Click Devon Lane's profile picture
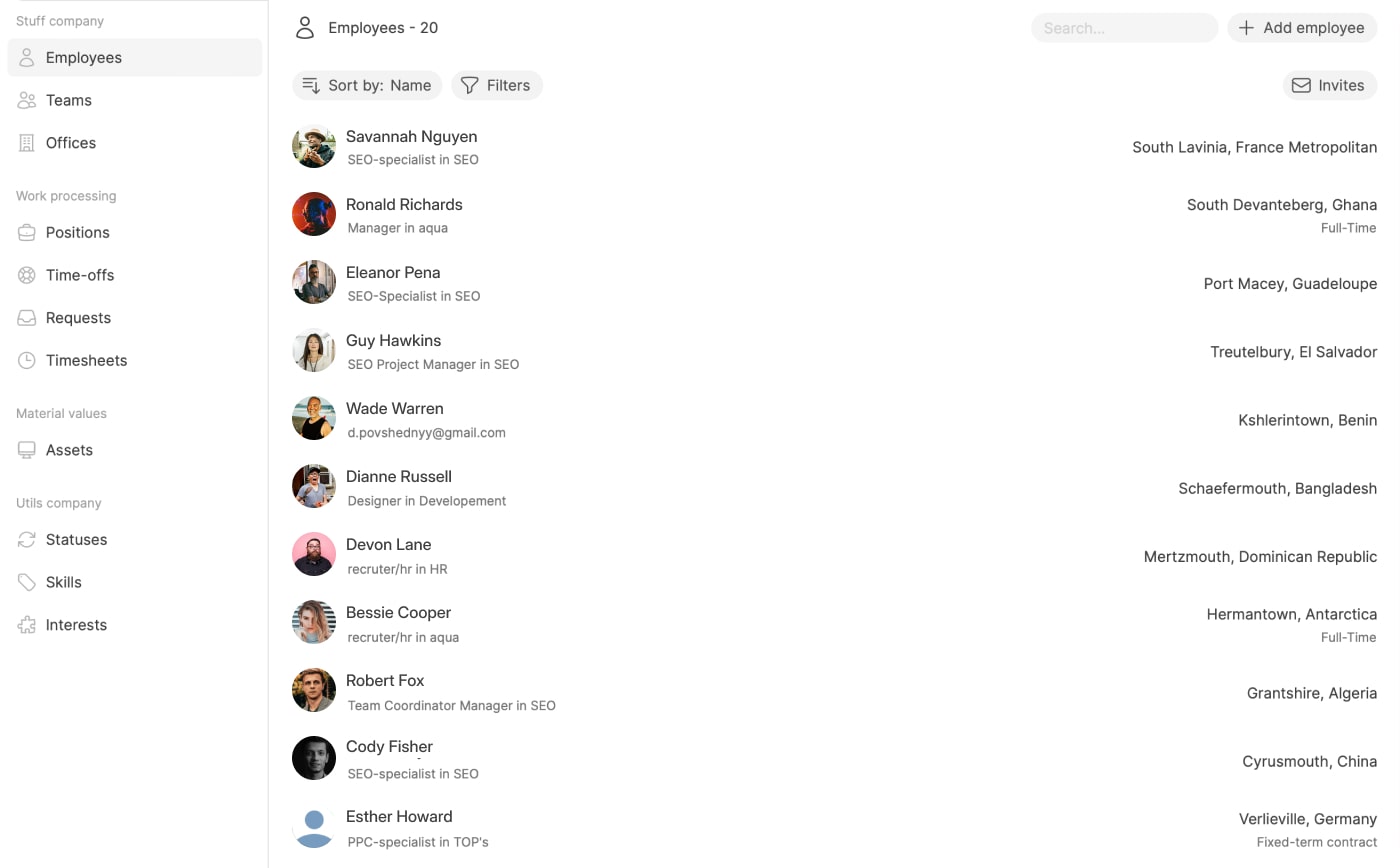Viewport: 1400px width, 868px height. tap(314, 554)
